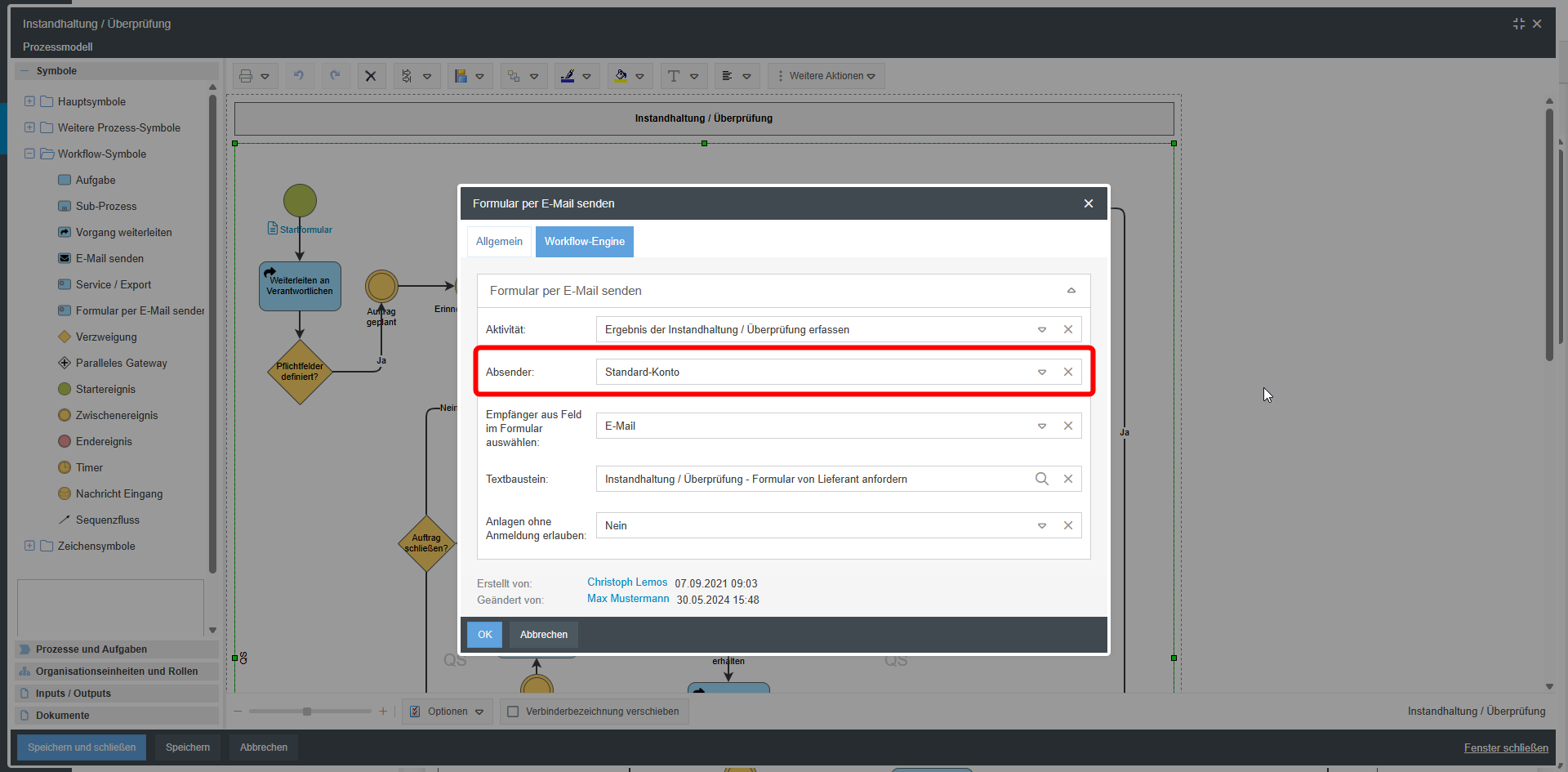Expand the Weitere Prozess-Symbole folder

pyautogui.click(x=29, y=127)
